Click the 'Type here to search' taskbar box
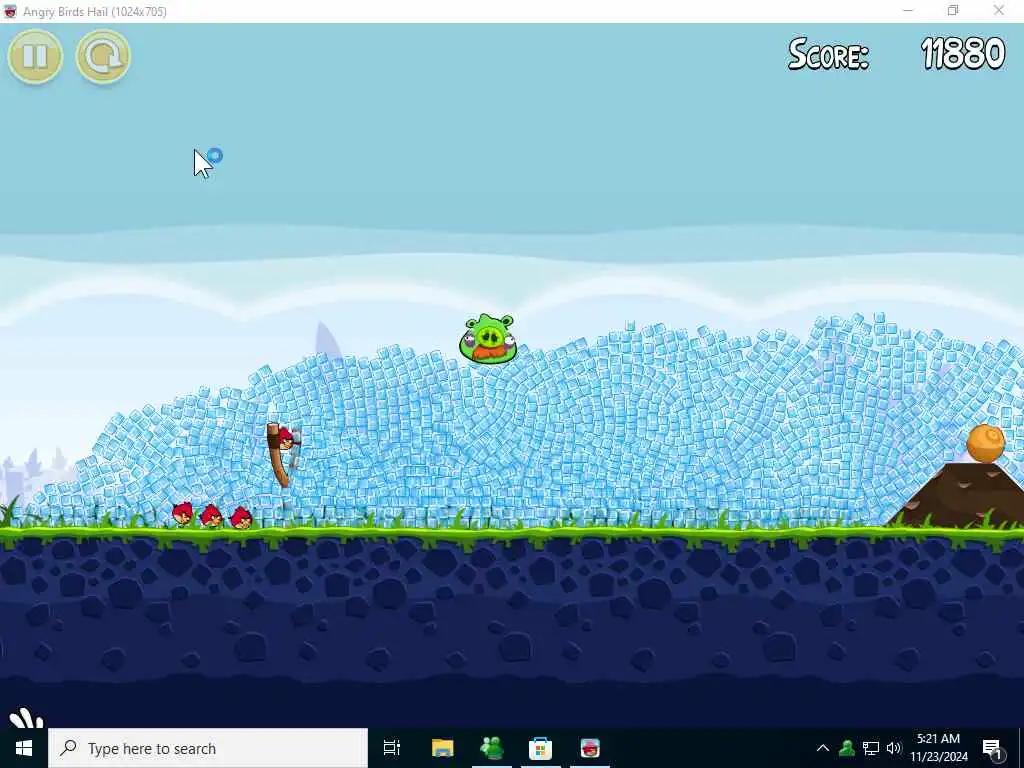 [x=208, y=748]
